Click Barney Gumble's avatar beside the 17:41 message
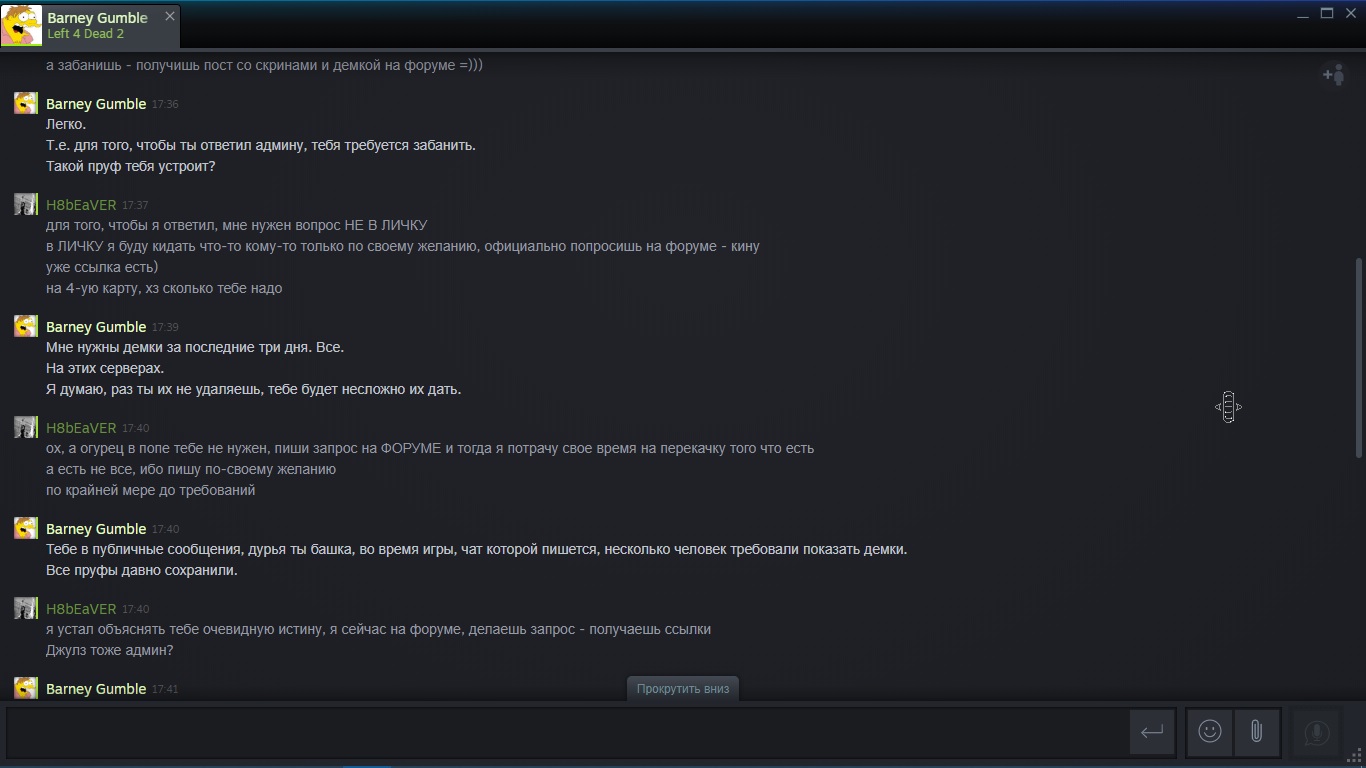 26,688
